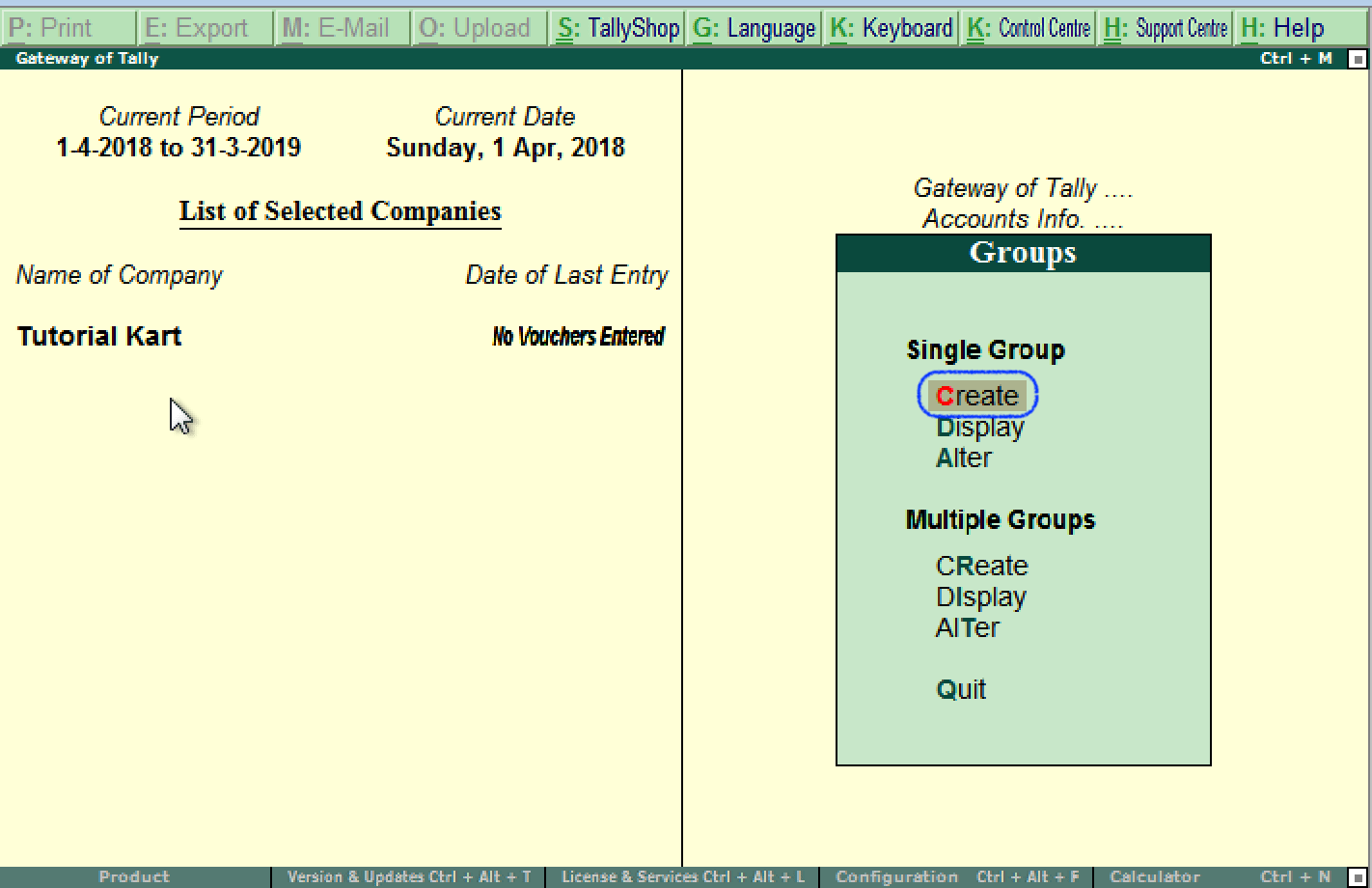
Task: Open S: TallyShop from top bar
Action: pos(617,28)
